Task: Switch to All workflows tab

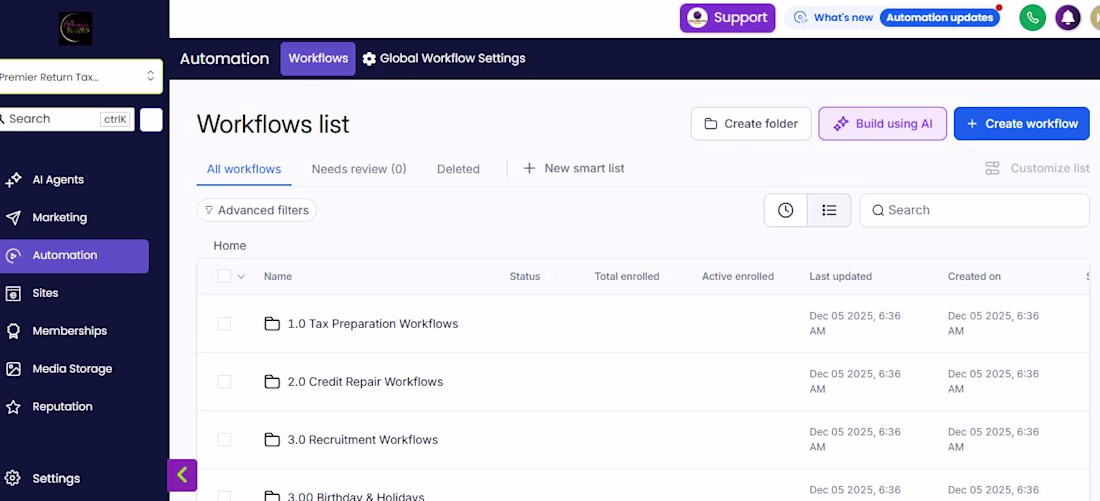Action: 243,169
